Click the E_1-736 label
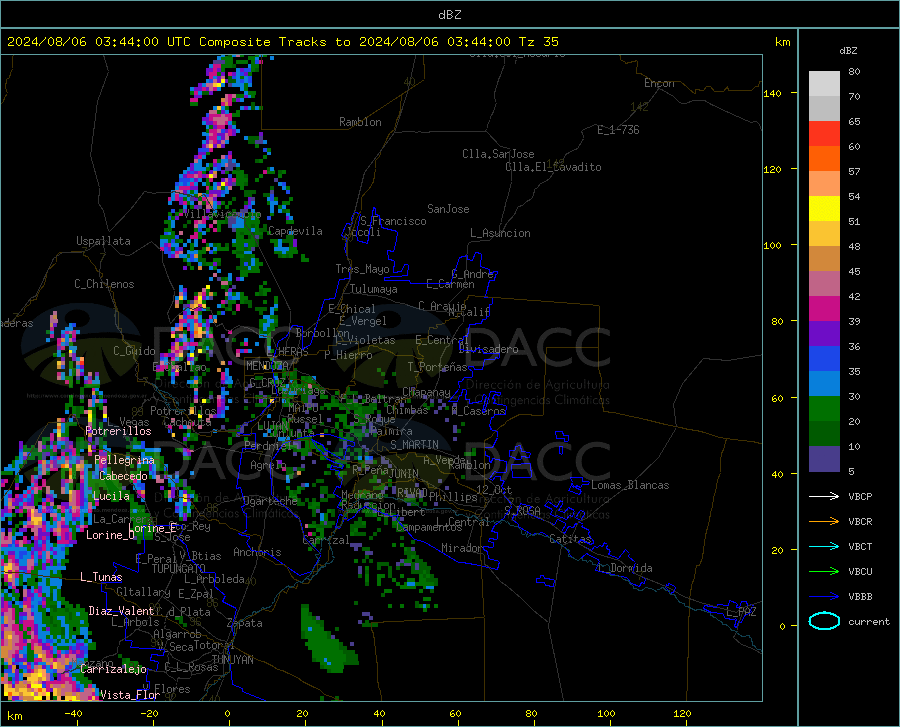900x727 pixels. 618,130
